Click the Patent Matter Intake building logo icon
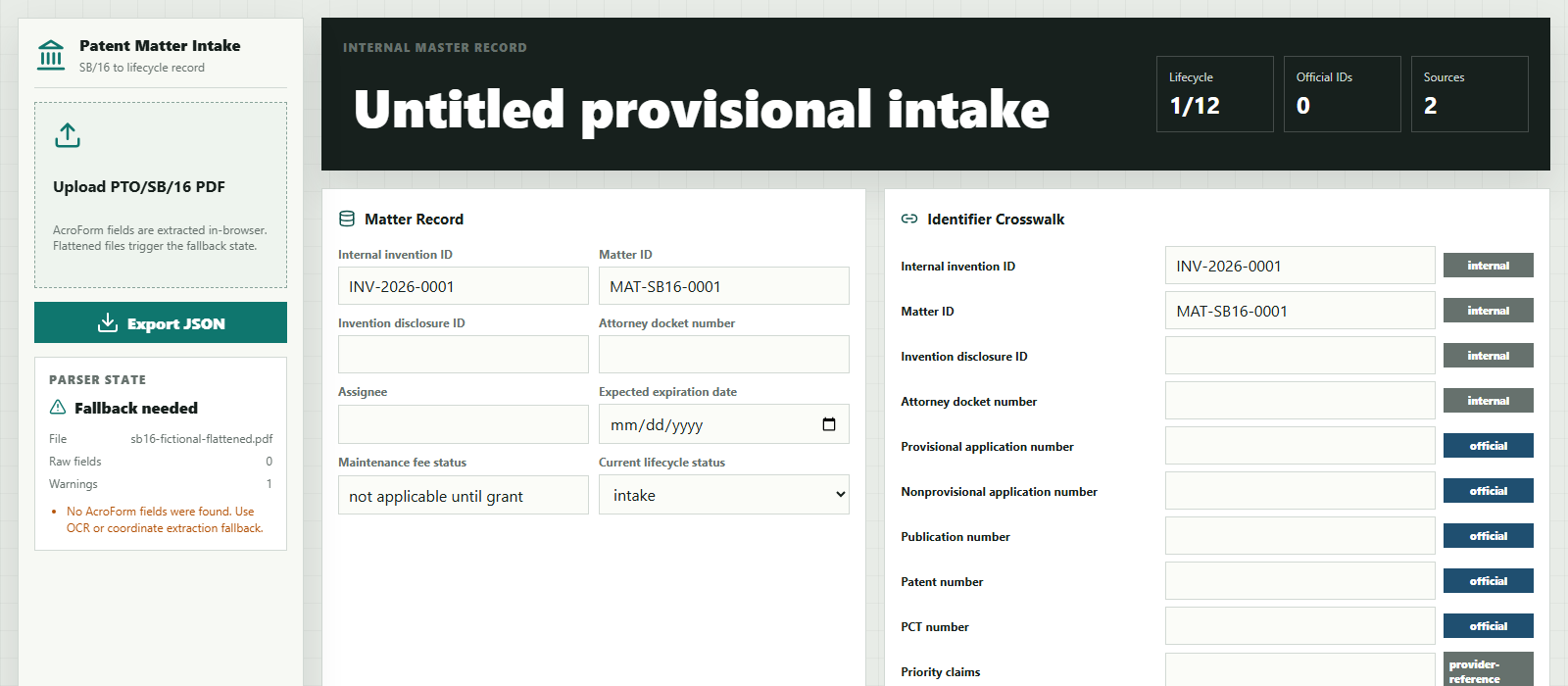The image size is (1568, 686). click(51, 55)
